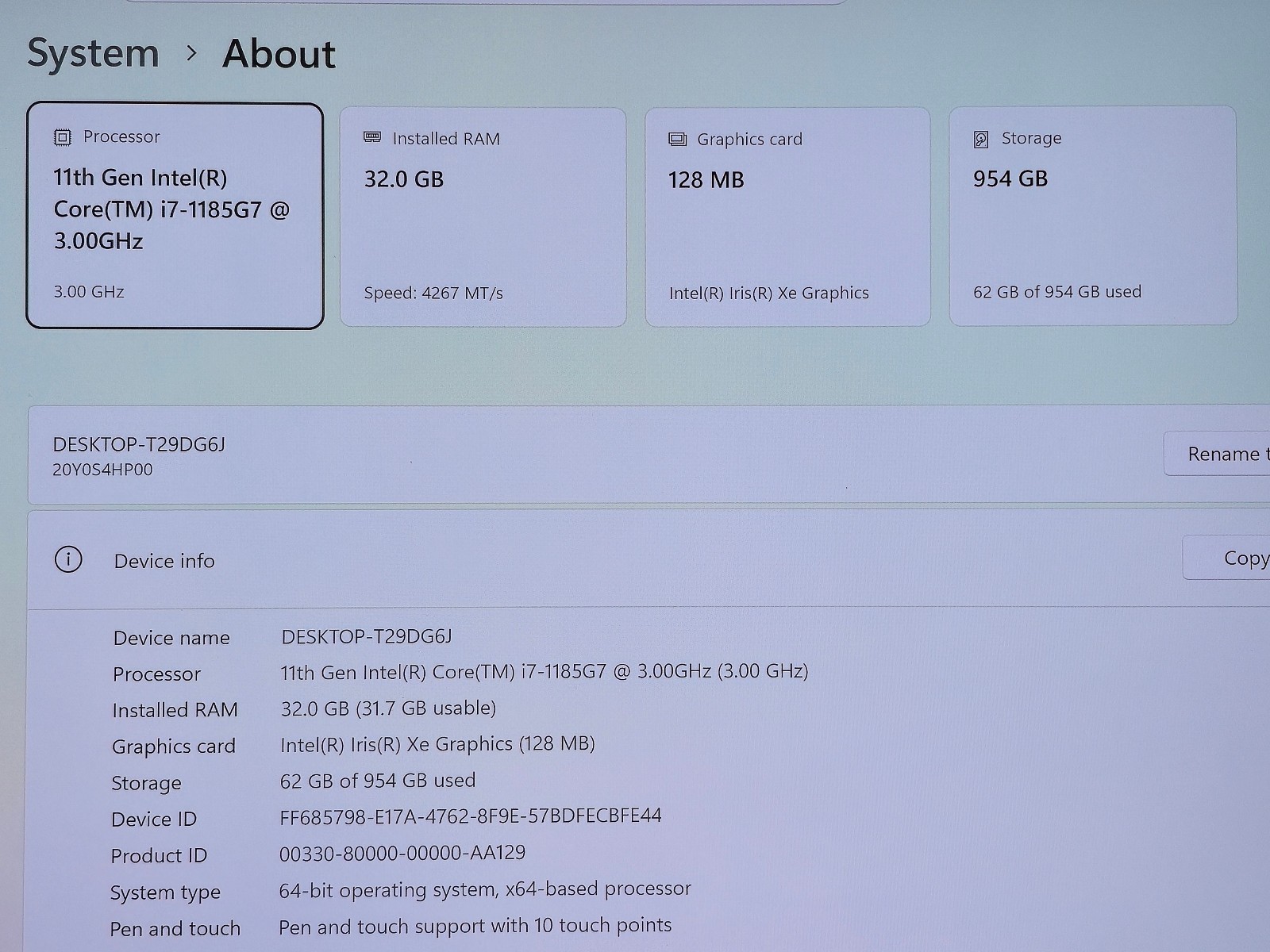Click the Installed RAM memory icon
The height and width of the screenshot is (952, 1270).
[372, 138]
